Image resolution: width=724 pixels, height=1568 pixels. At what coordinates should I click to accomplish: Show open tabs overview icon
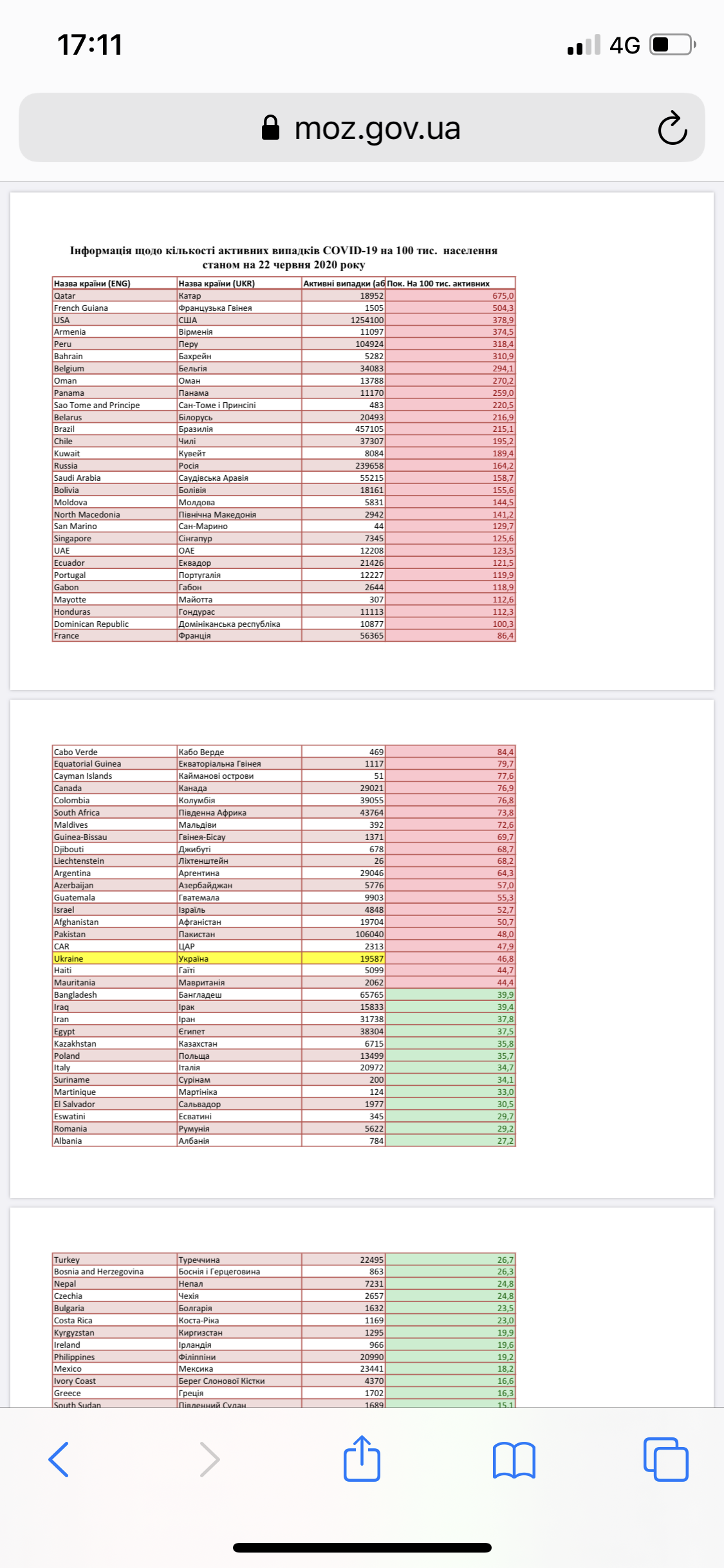point(665,1459)
